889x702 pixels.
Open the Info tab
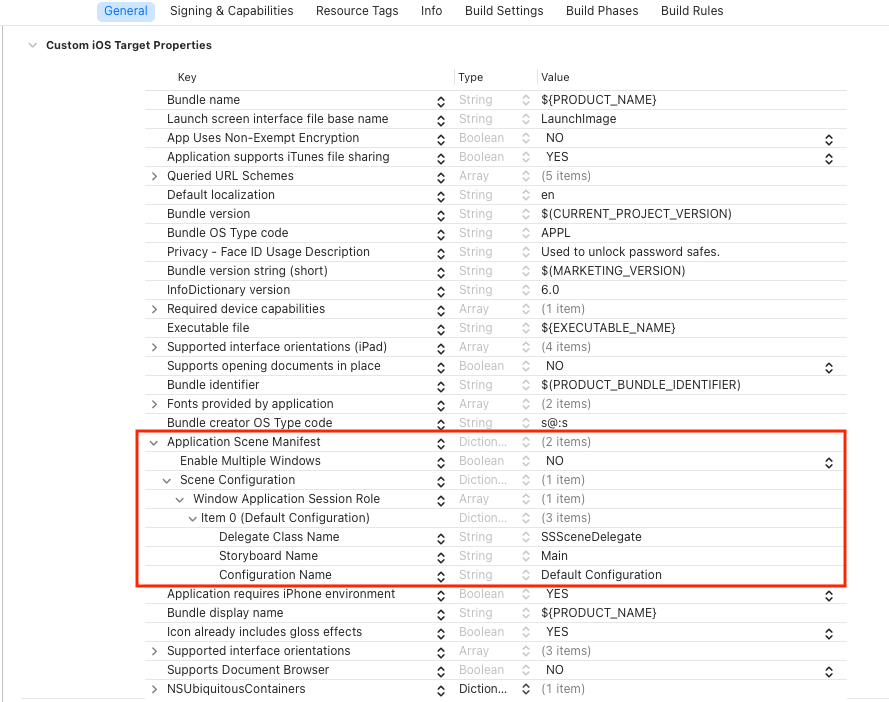431,11
